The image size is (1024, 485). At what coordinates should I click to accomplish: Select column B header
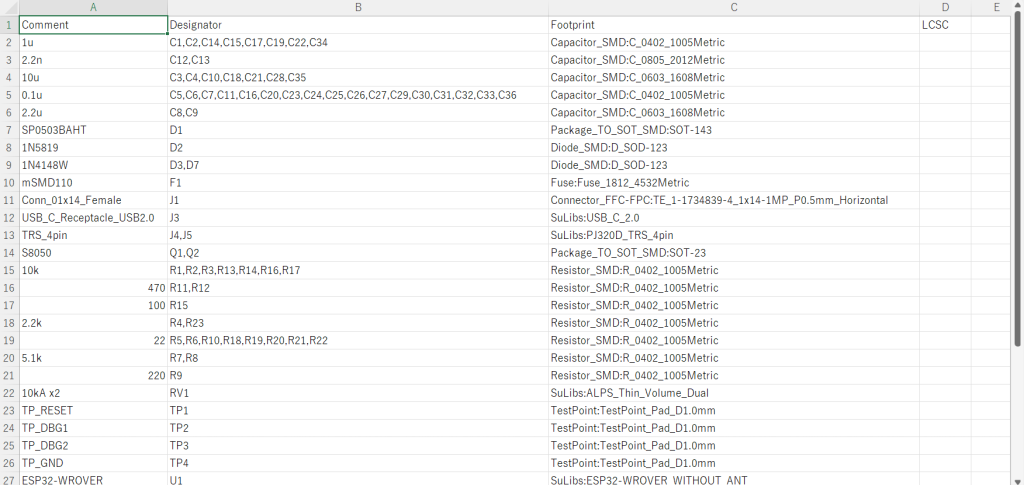[x=357, y=7]
